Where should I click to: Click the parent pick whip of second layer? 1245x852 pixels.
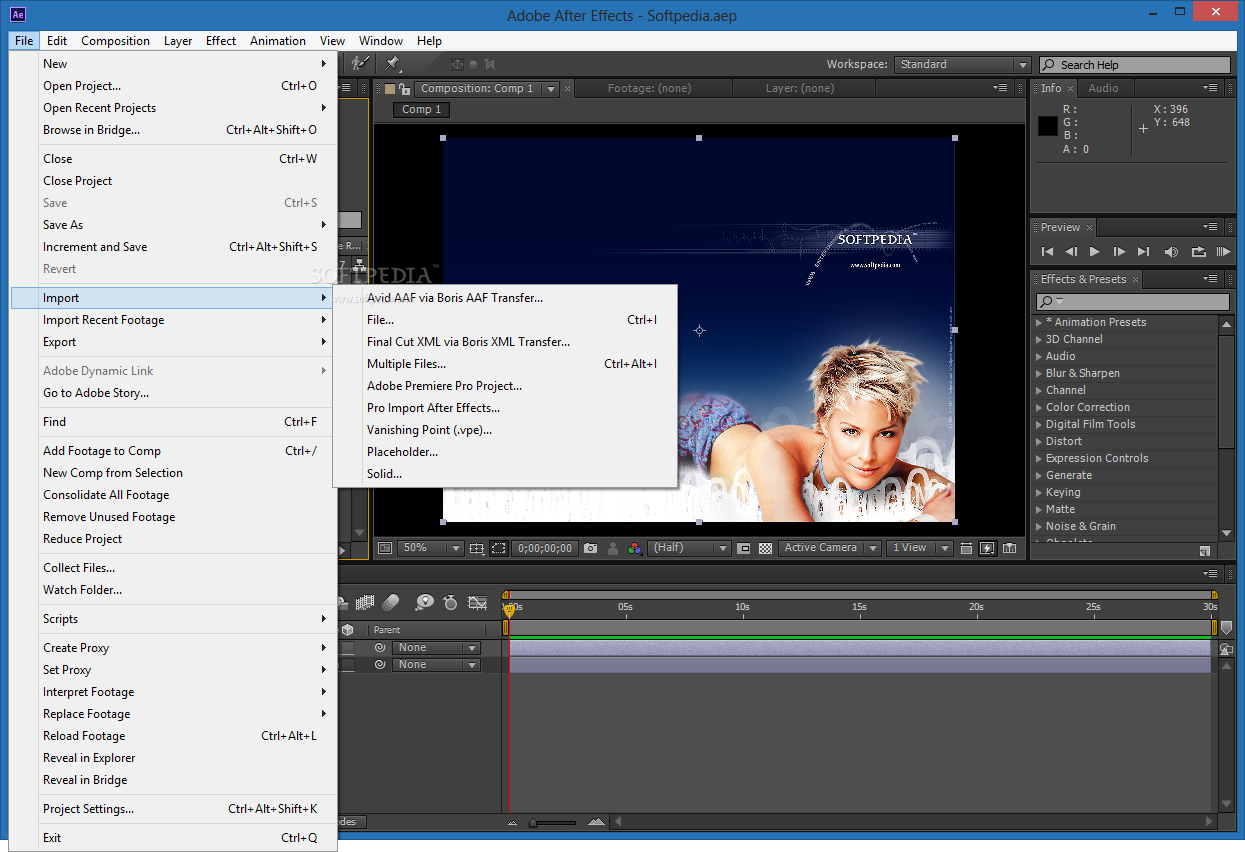point(379,664)
